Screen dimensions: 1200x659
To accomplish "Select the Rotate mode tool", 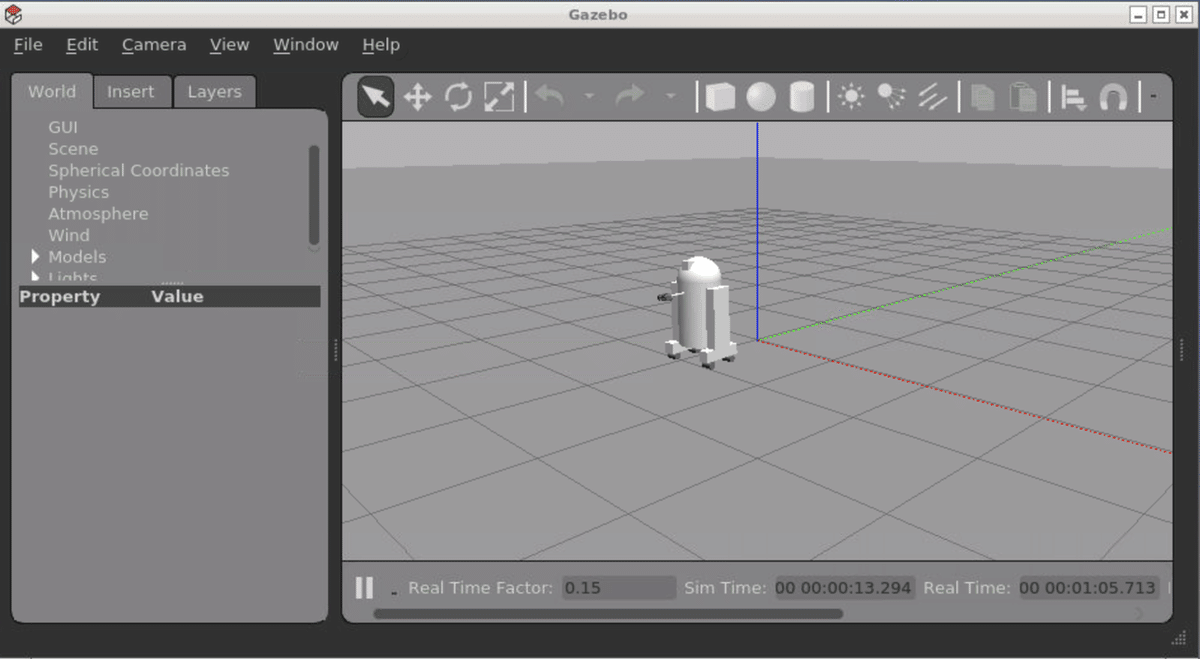I will click(458, 97).
